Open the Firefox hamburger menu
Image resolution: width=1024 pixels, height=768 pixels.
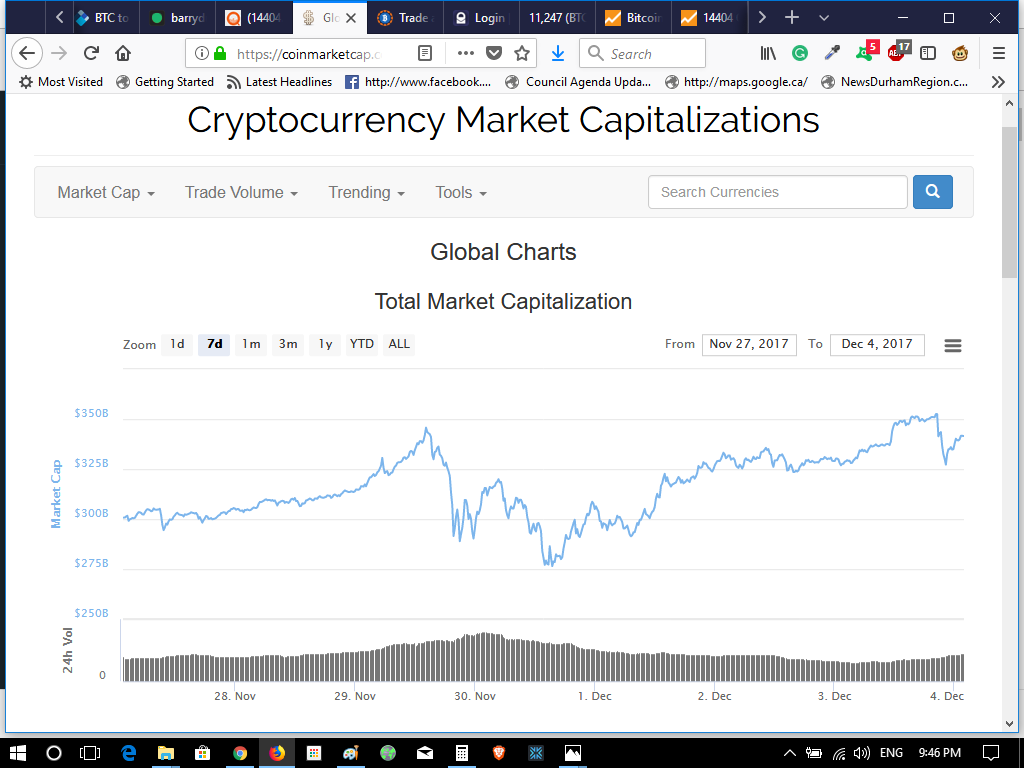coord(998,54)
